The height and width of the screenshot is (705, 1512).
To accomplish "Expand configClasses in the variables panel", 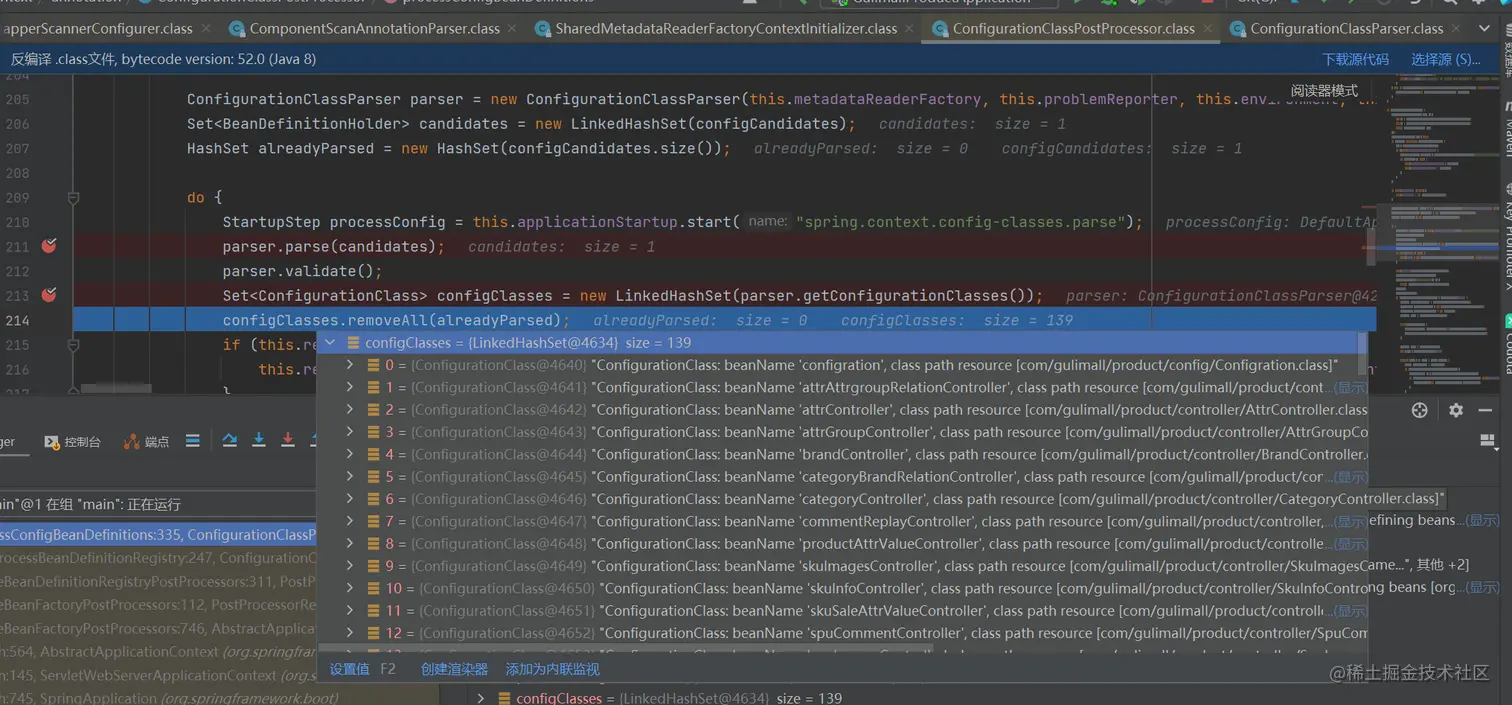I will (x=481, y=698).
